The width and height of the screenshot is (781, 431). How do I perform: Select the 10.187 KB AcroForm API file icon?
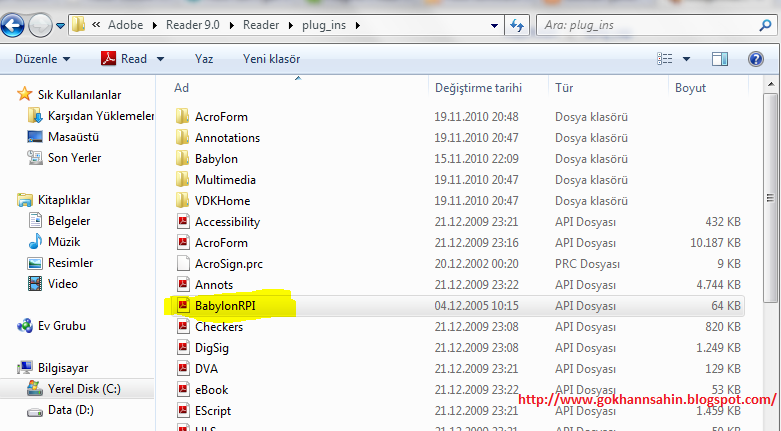183,242
